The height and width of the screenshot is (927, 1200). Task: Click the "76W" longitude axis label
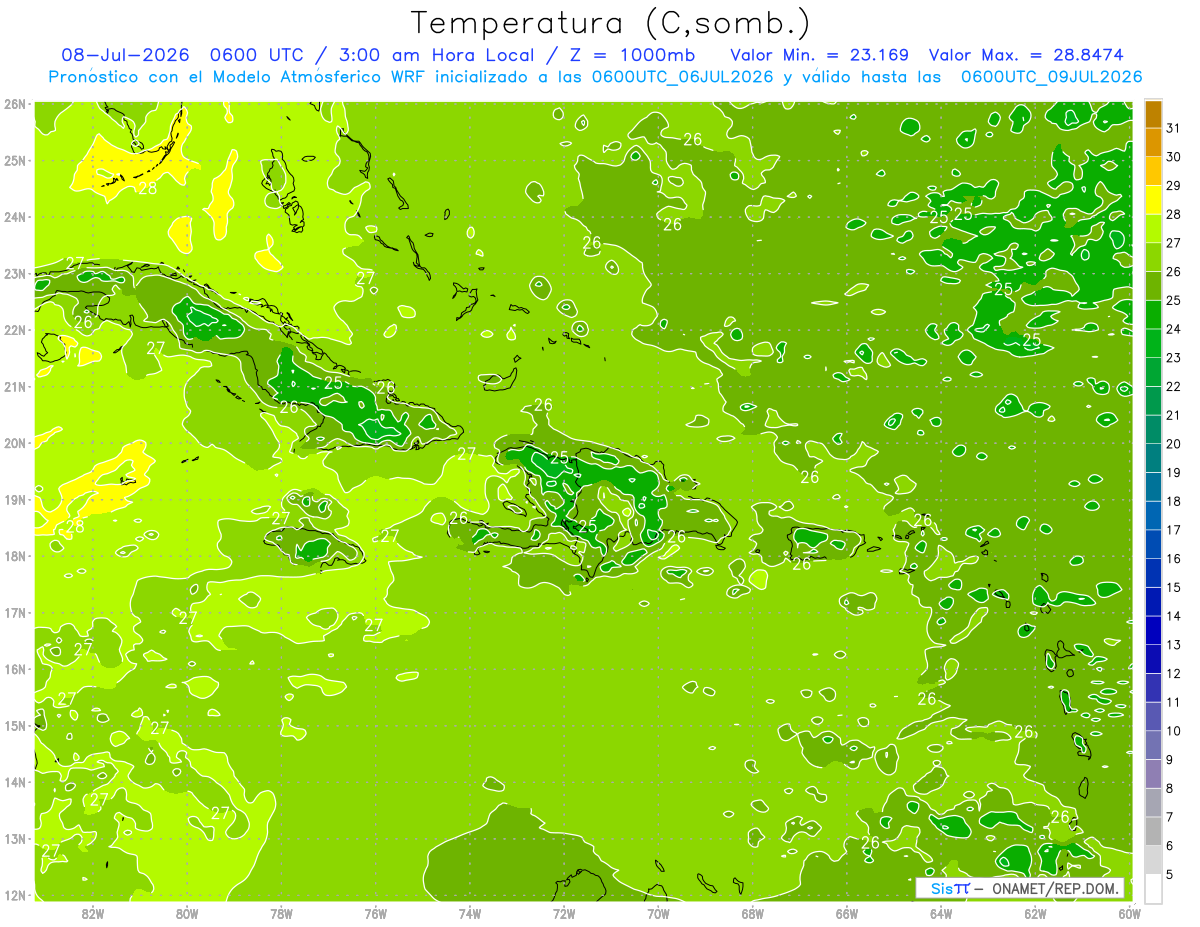(x=375, y=913)
